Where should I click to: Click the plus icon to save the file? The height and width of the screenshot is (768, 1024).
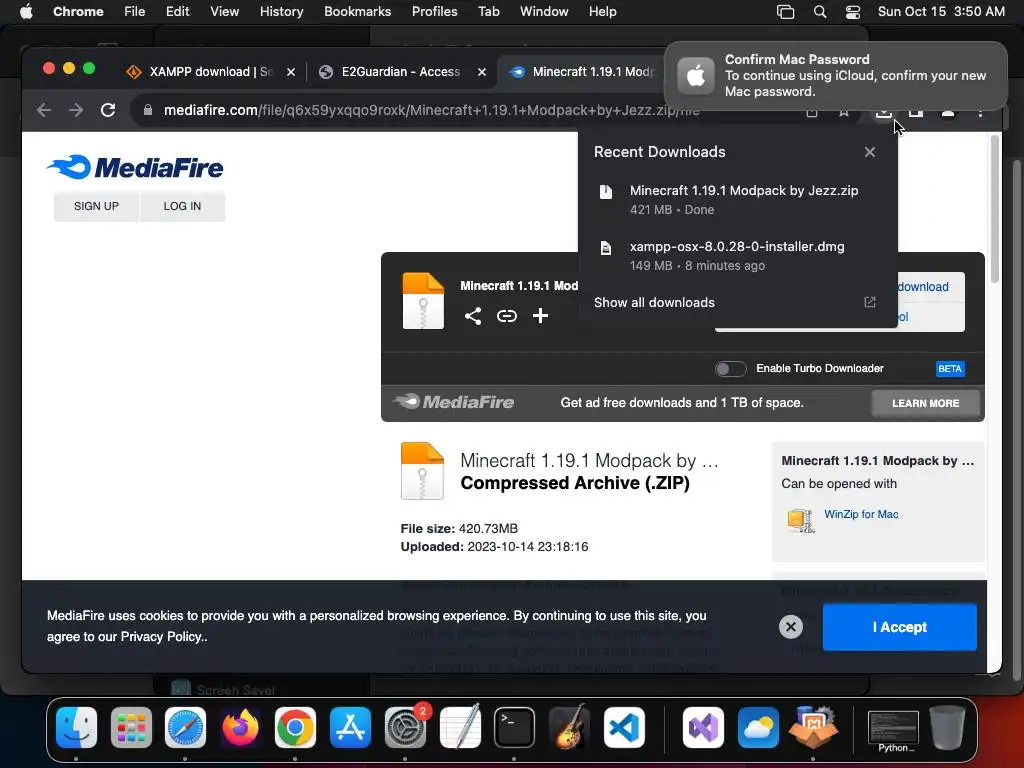click(x=540, y=316)
